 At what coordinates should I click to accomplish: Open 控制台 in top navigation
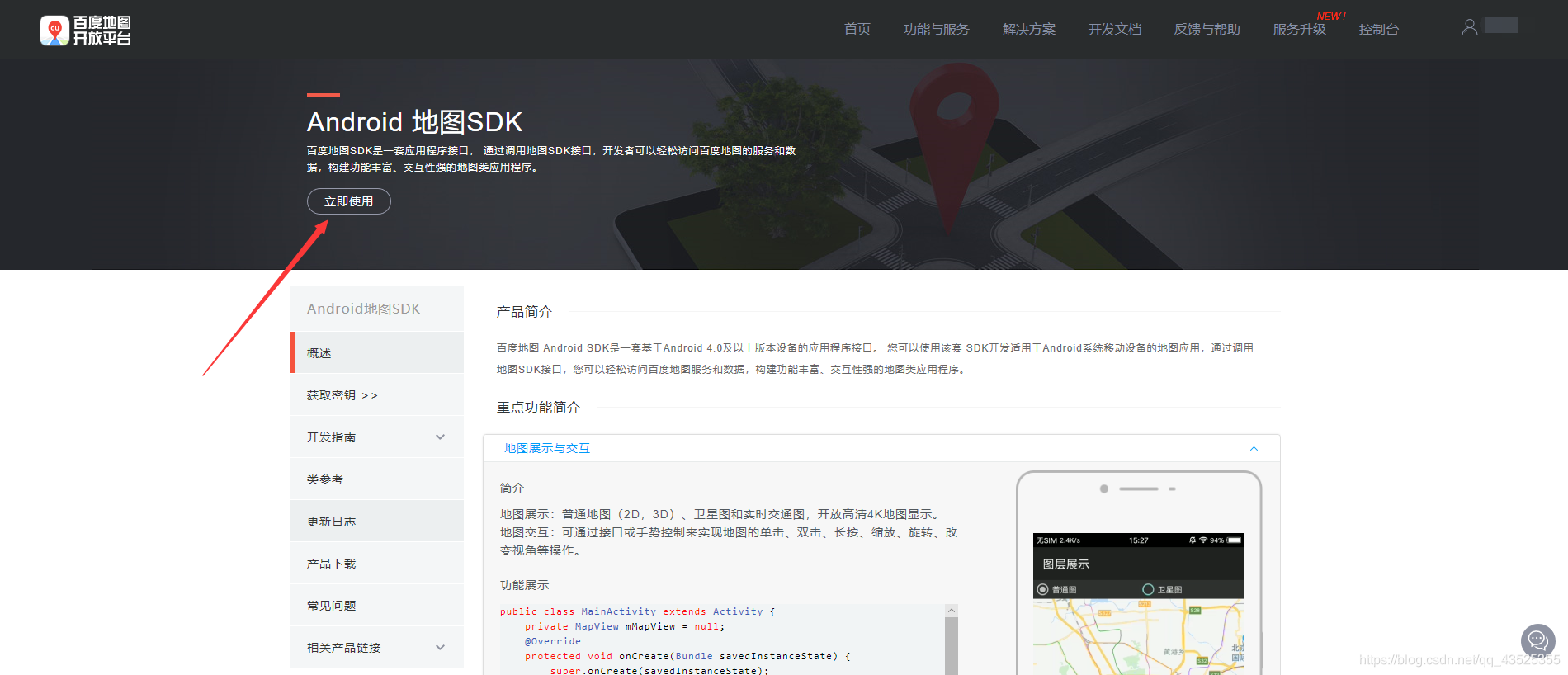pos(1378,30)
